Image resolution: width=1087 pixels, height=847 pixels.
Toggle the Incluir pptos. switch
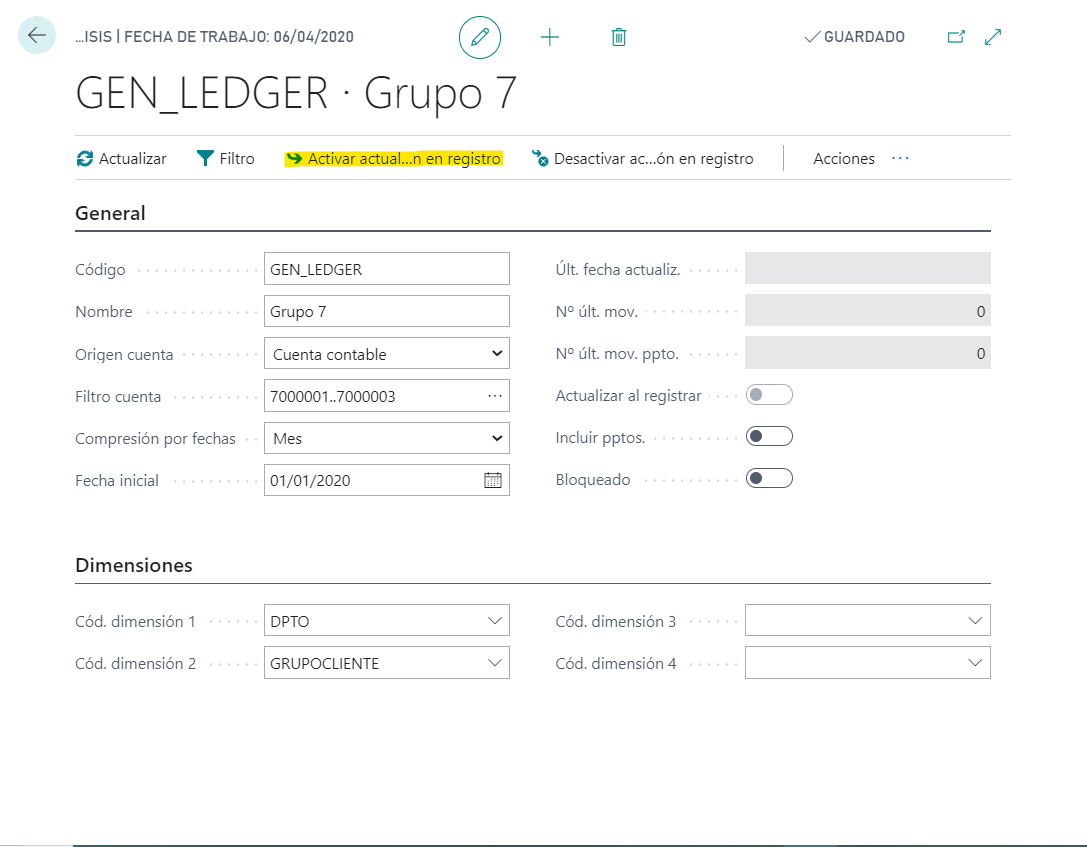[769, 436]
